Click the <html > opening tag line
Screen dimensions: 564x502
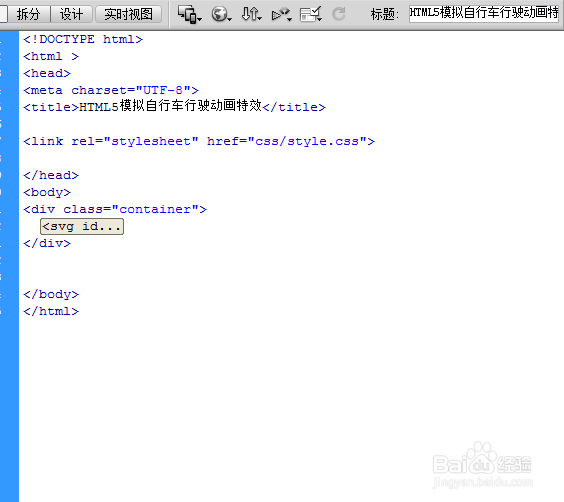51,56
